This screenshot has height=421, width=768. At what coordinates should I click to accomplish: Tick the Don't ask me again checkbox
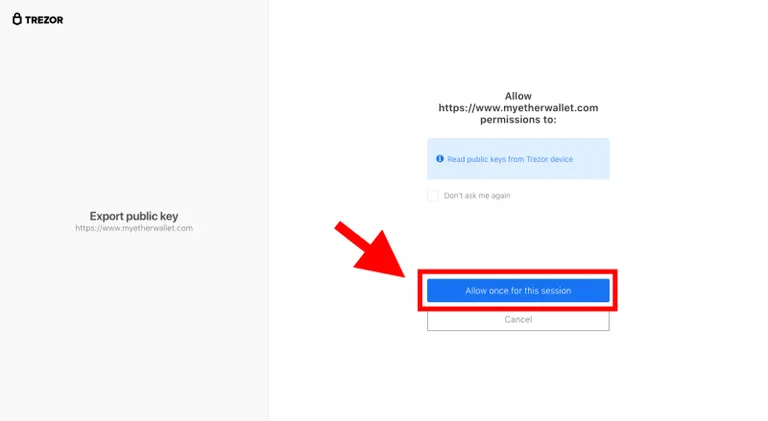pyautogui.click(x=432, y=196)
